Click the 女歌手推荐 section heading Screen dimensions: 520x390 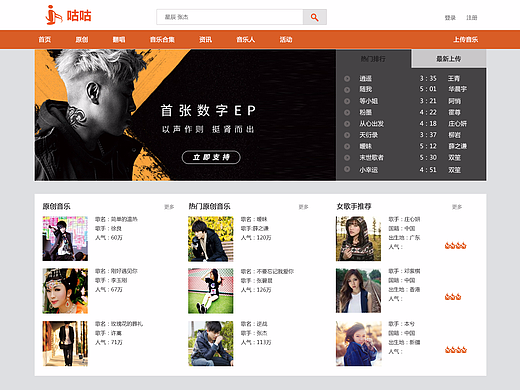pos(354,206)
